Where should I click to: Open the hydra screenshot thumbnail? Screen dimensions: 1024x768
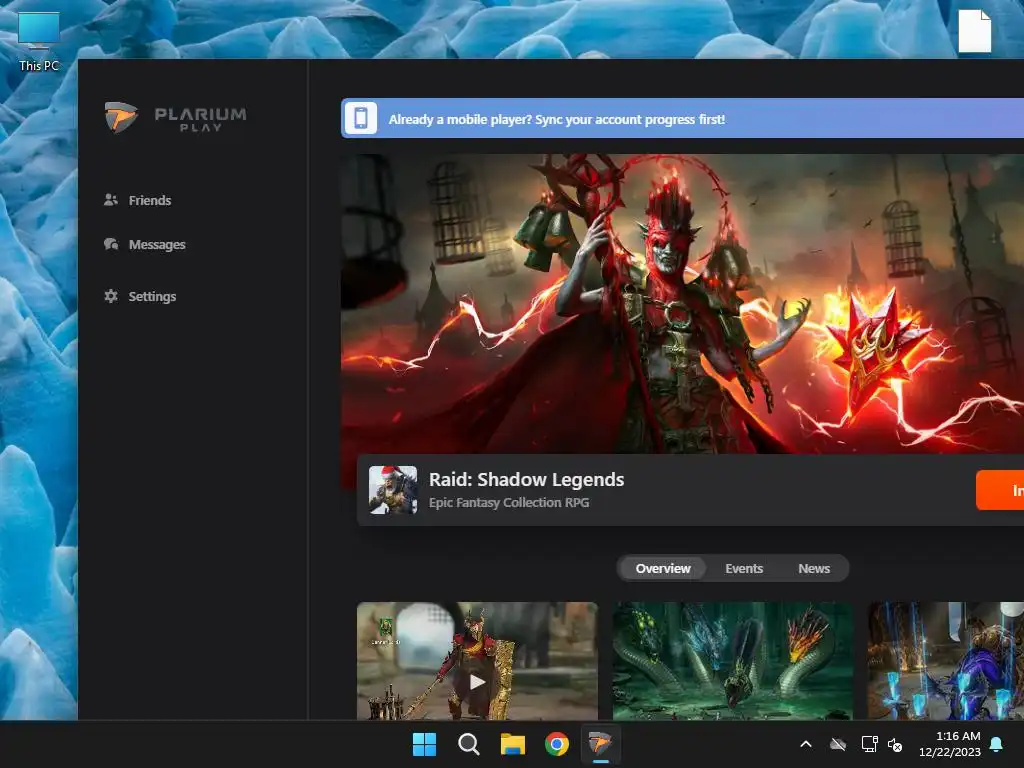733,661
